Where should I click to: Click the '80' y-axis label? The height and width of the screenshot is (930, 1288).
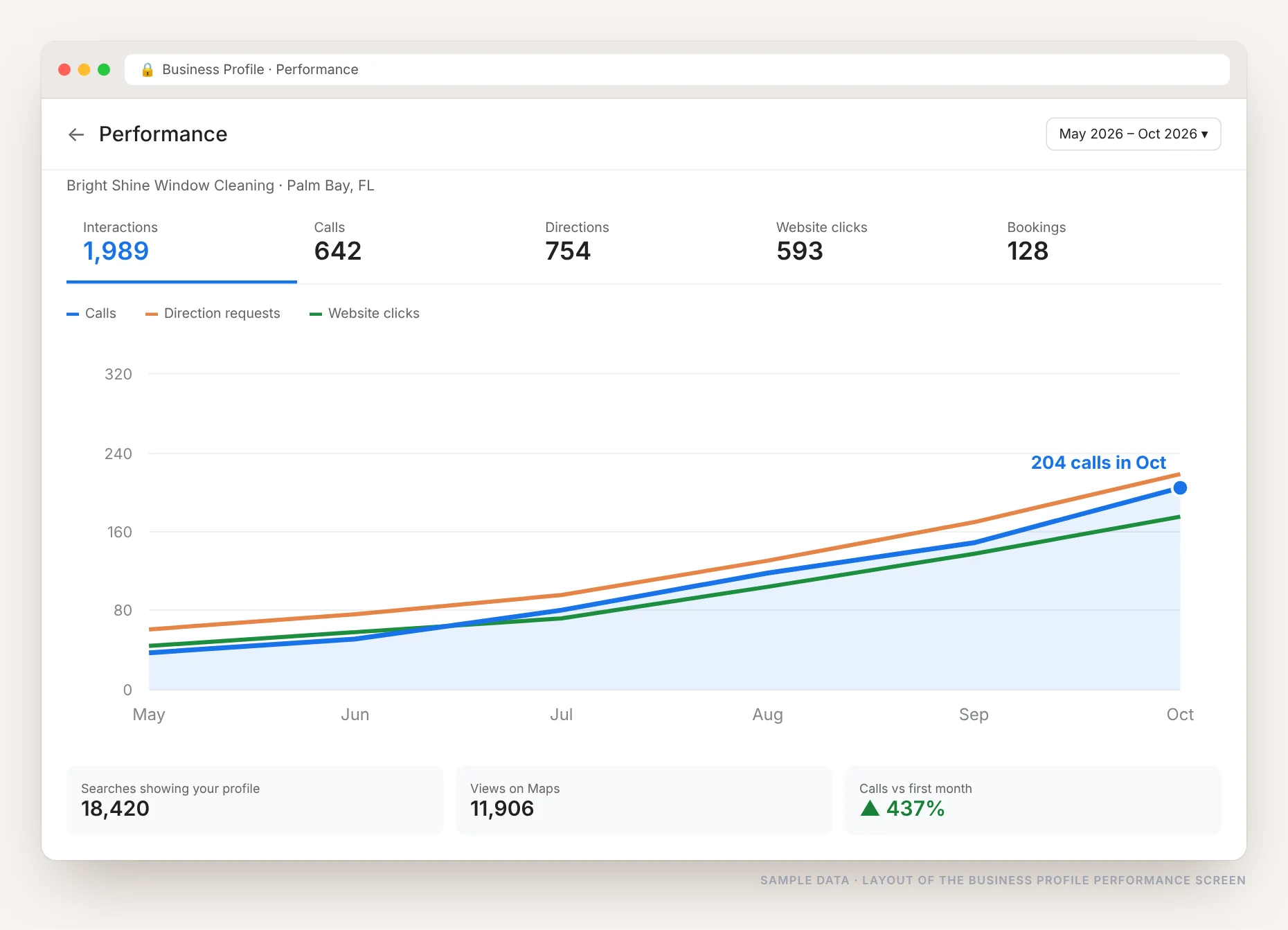[x=123, y=611]
